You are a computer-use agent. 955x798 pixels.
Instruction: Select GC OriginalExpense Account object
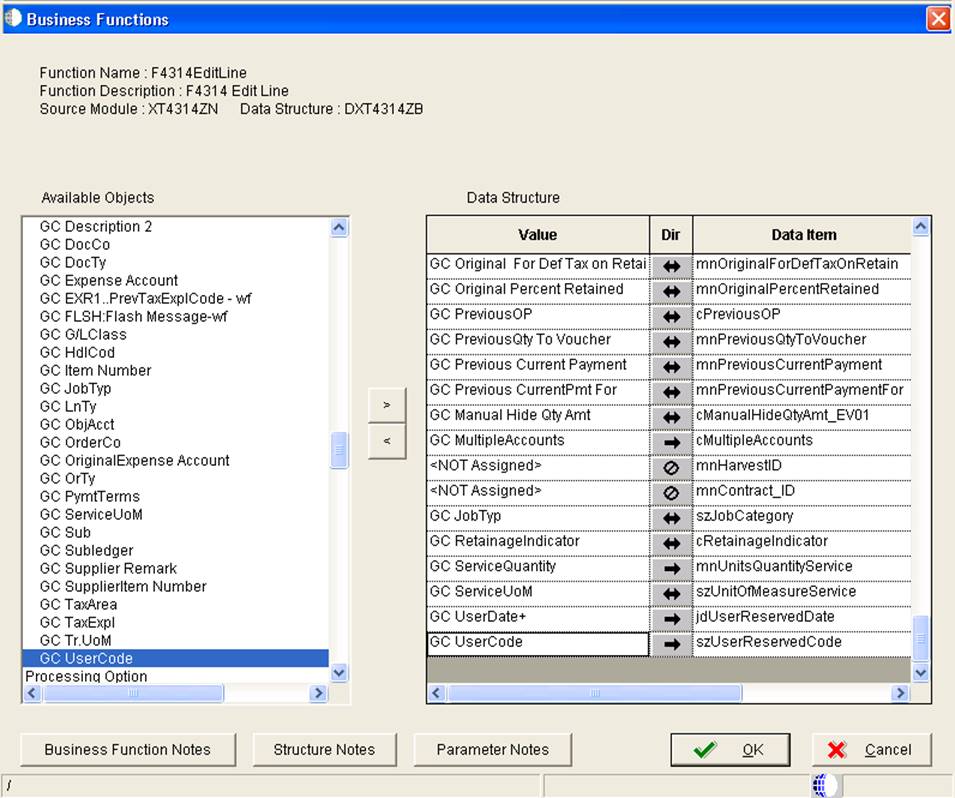135,461
